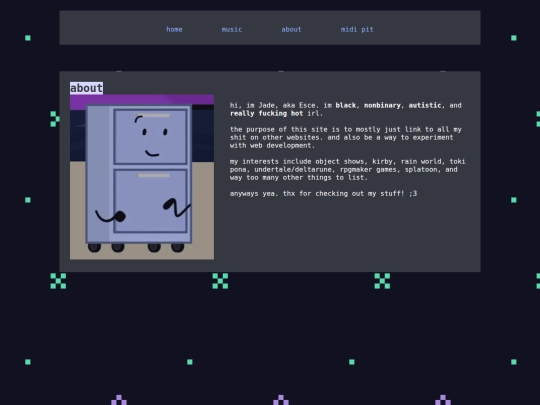Click the paragraph starting "the purpose of this site"
Image resolution: width=540 pixels, height=405 pixels.
[346, 137]
